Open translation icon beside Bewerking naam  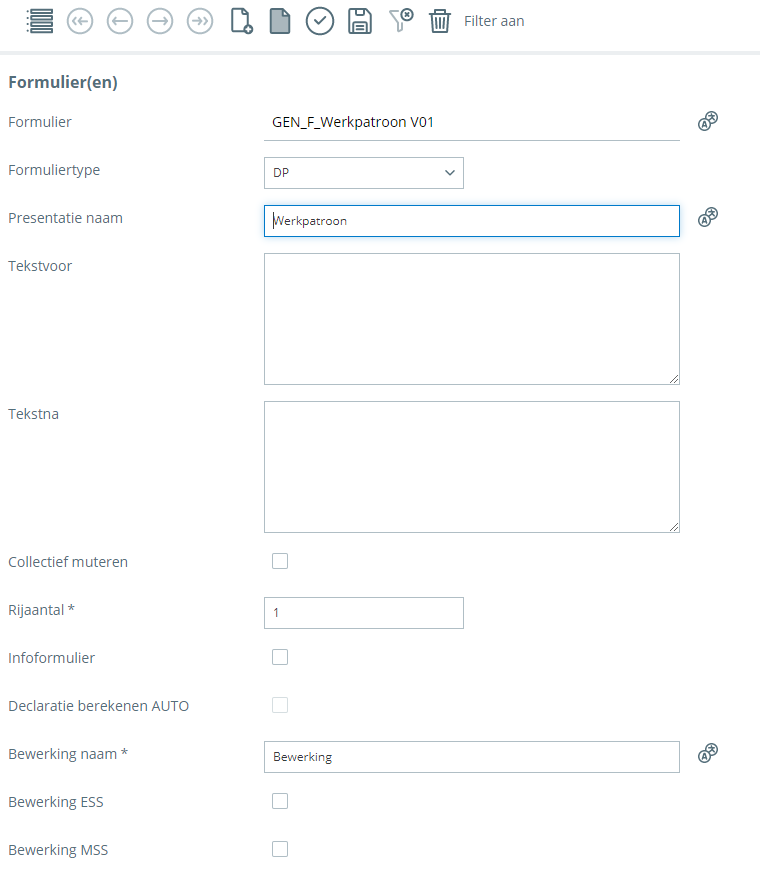coord(708,753)
